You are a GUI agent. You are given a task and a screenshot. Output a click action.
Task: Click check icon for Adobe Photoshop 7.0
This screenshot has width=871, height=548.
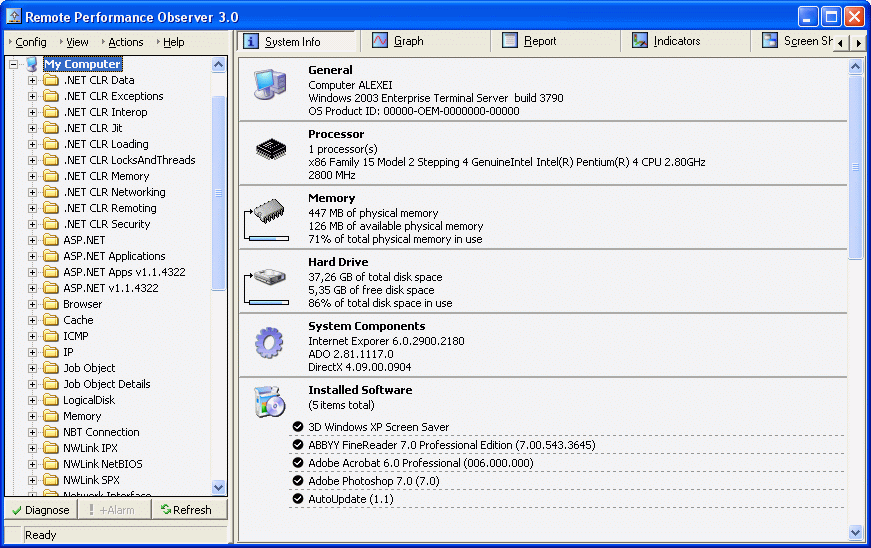298,481
